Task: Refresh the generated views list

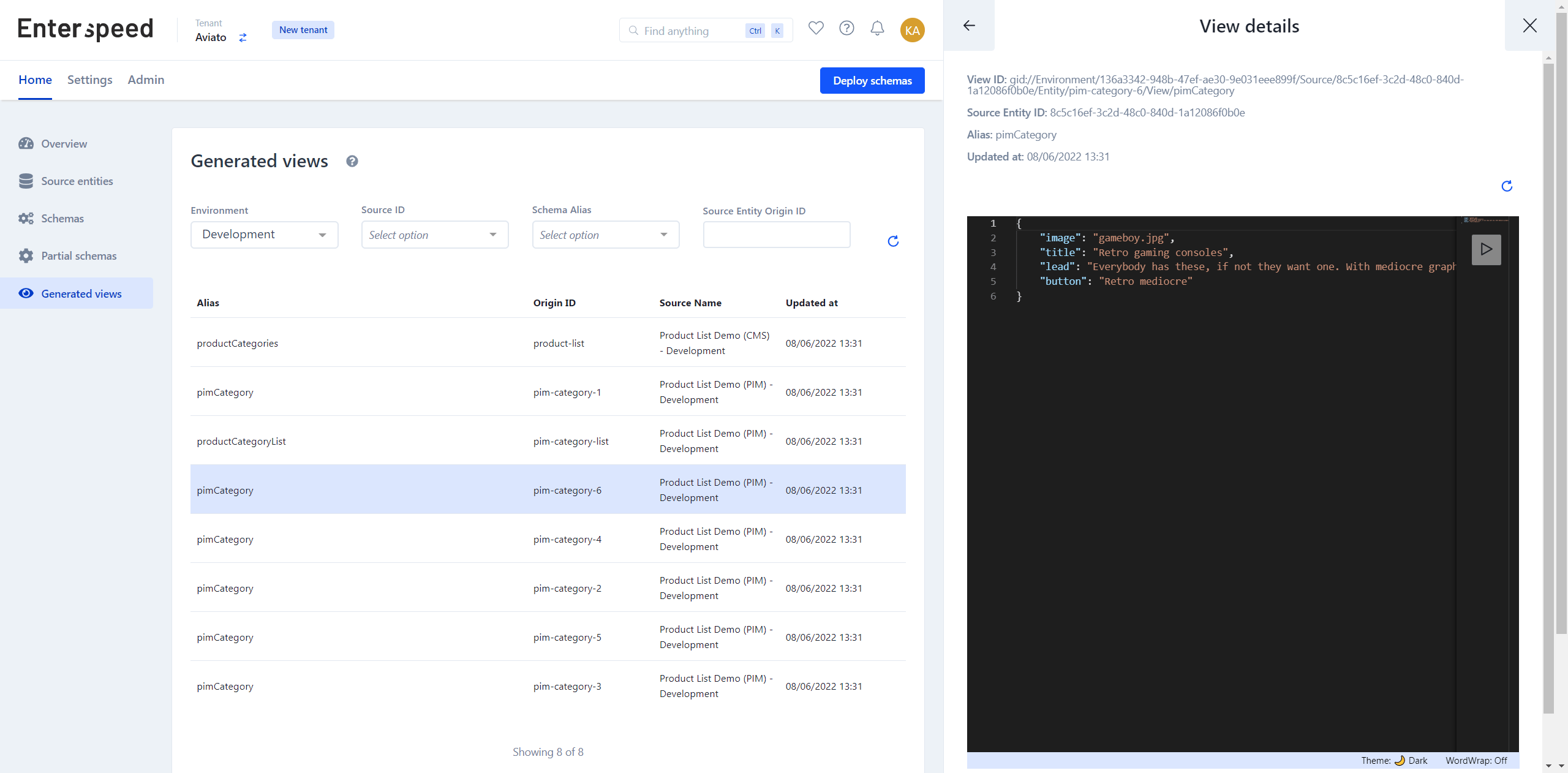Action: (893, 241)
